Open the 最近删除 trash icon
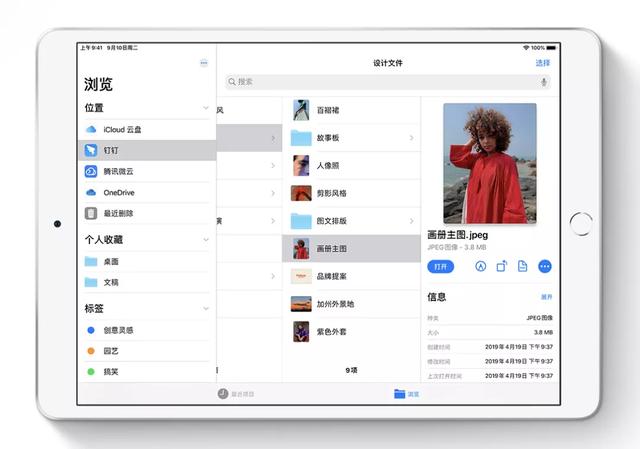640x449 pixels. (x=91, y=213)
